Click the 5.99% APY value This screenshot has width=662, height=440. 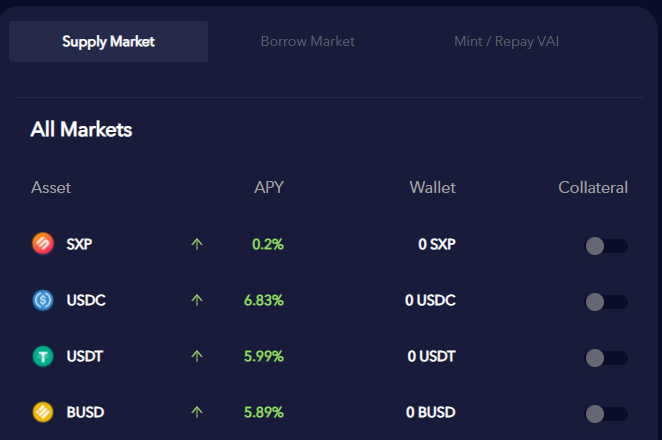(264, 356)
